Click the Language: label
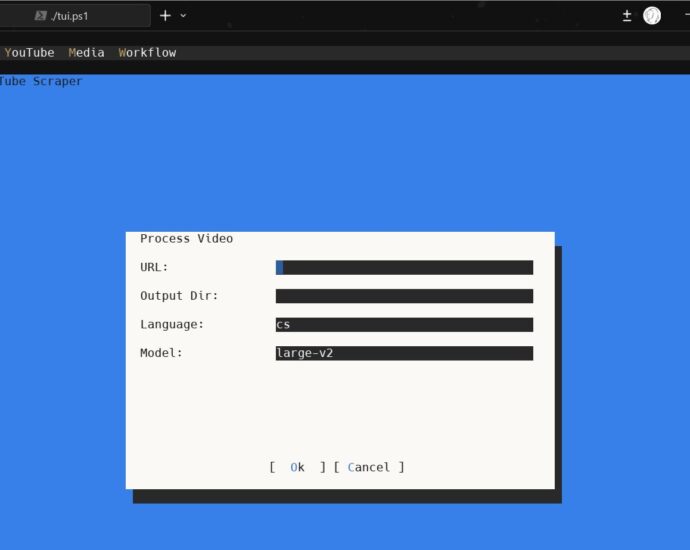Image resolution: width=690 pixels, height=550 pixels. pos(172,325)
